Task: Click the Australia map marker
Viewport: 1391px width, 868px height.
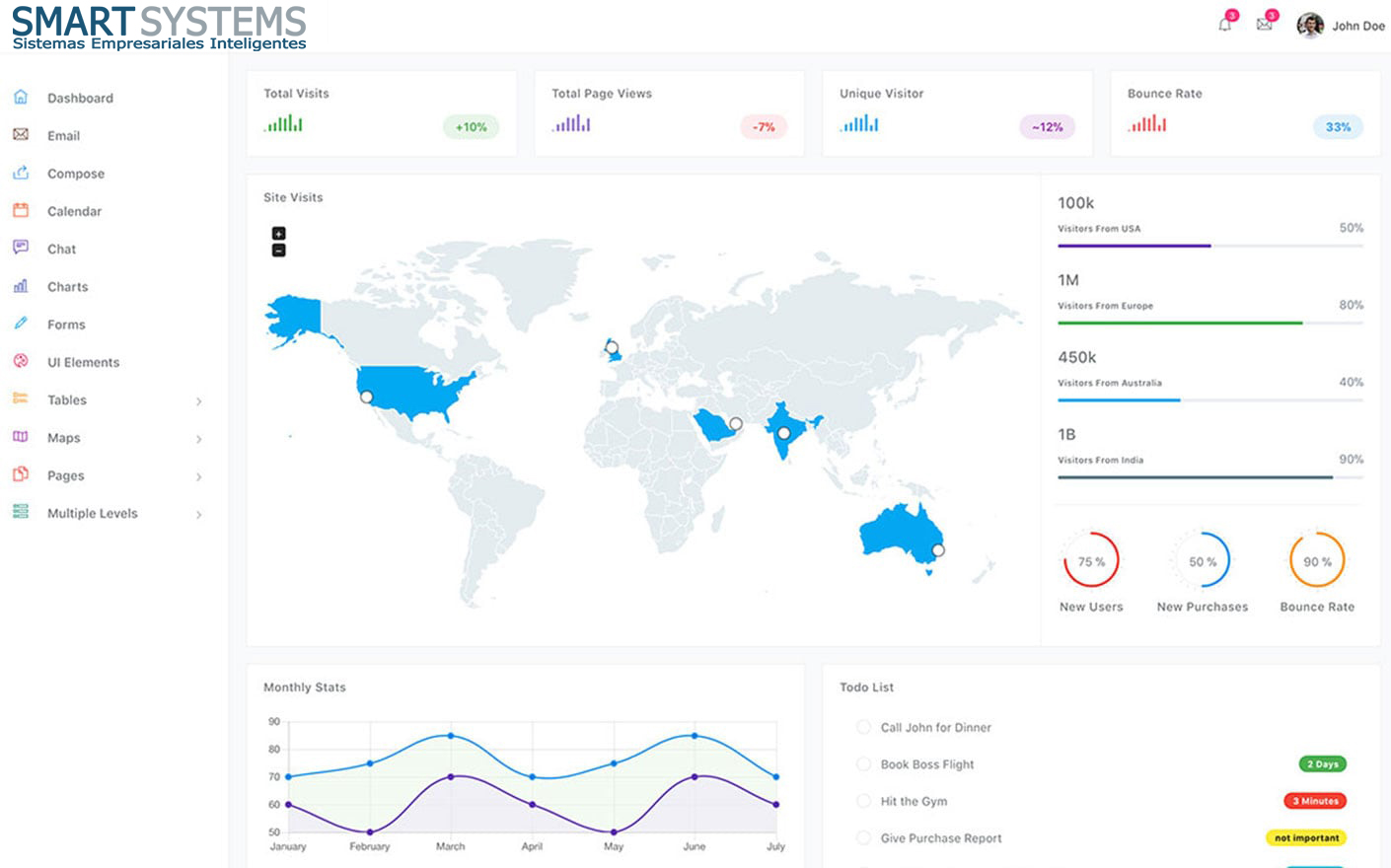Action: [938, 550]
